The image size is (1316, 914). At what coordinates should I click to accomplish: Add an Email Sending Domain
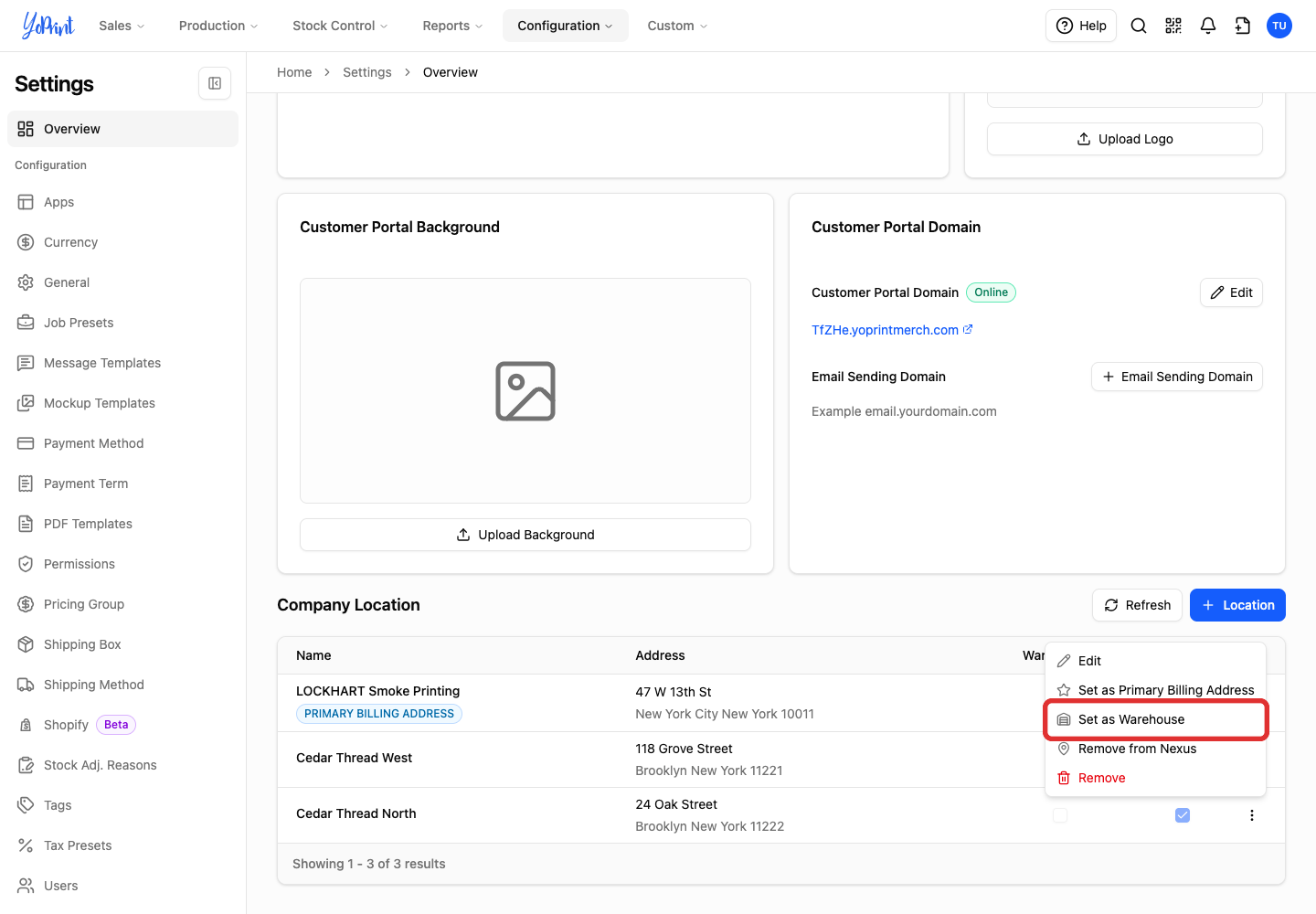pos(1177,377)
